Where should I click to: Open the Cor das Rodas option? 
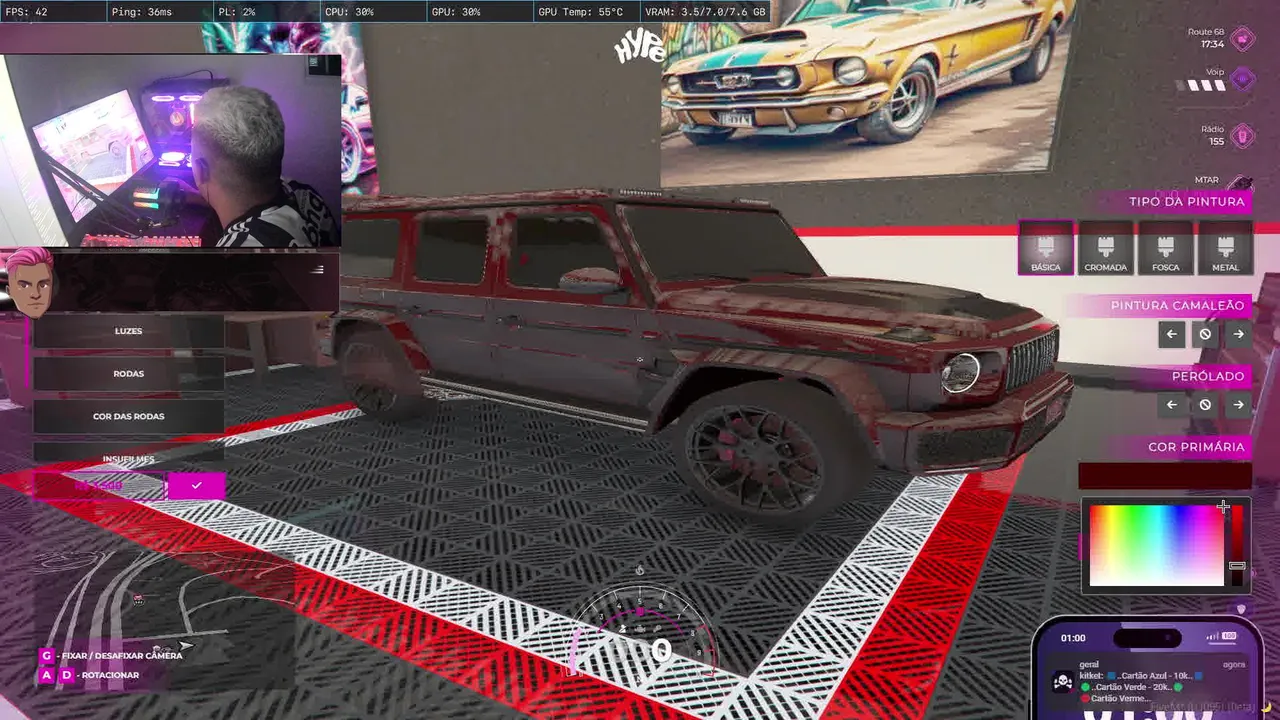[x=128, y=416]
